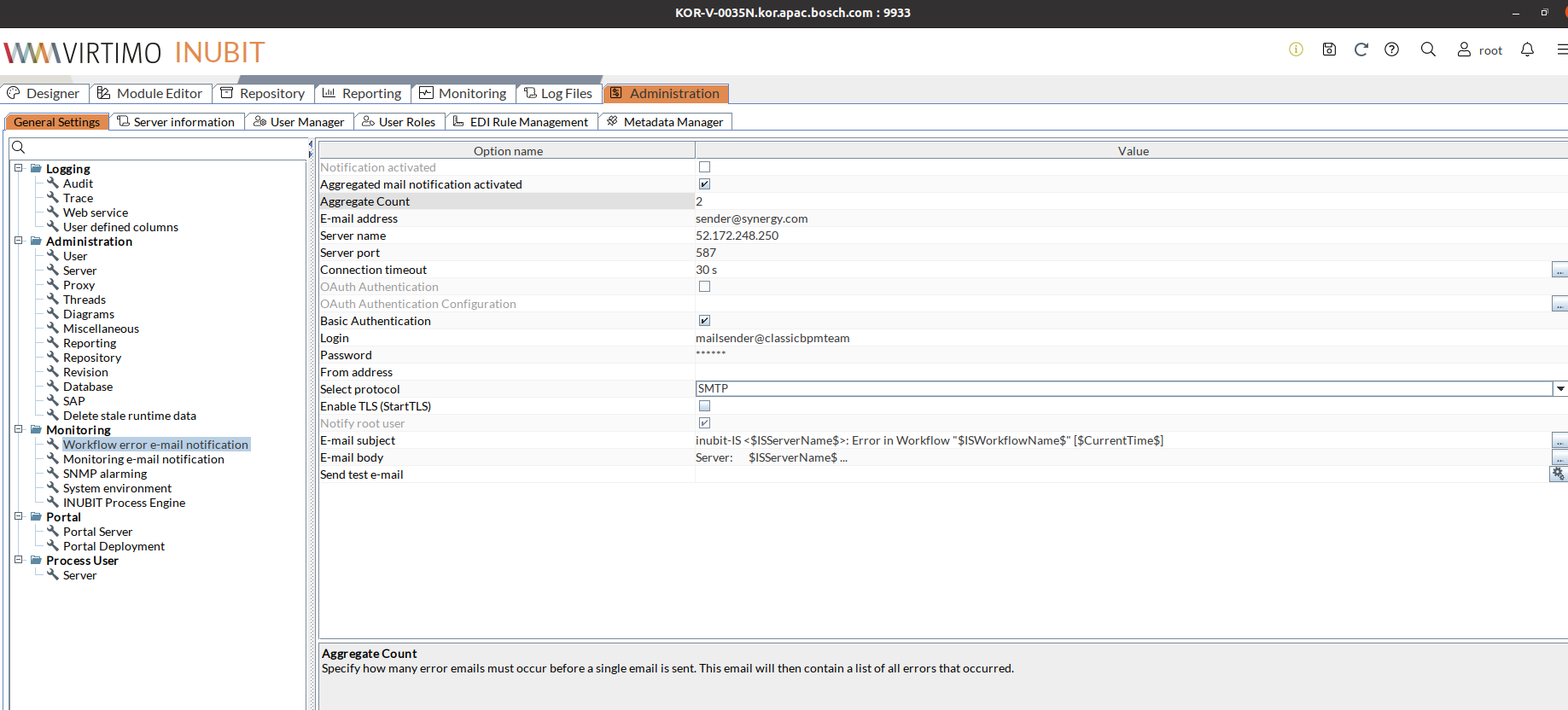Click the Send test e-mail gear icon

pos(1558,474)
